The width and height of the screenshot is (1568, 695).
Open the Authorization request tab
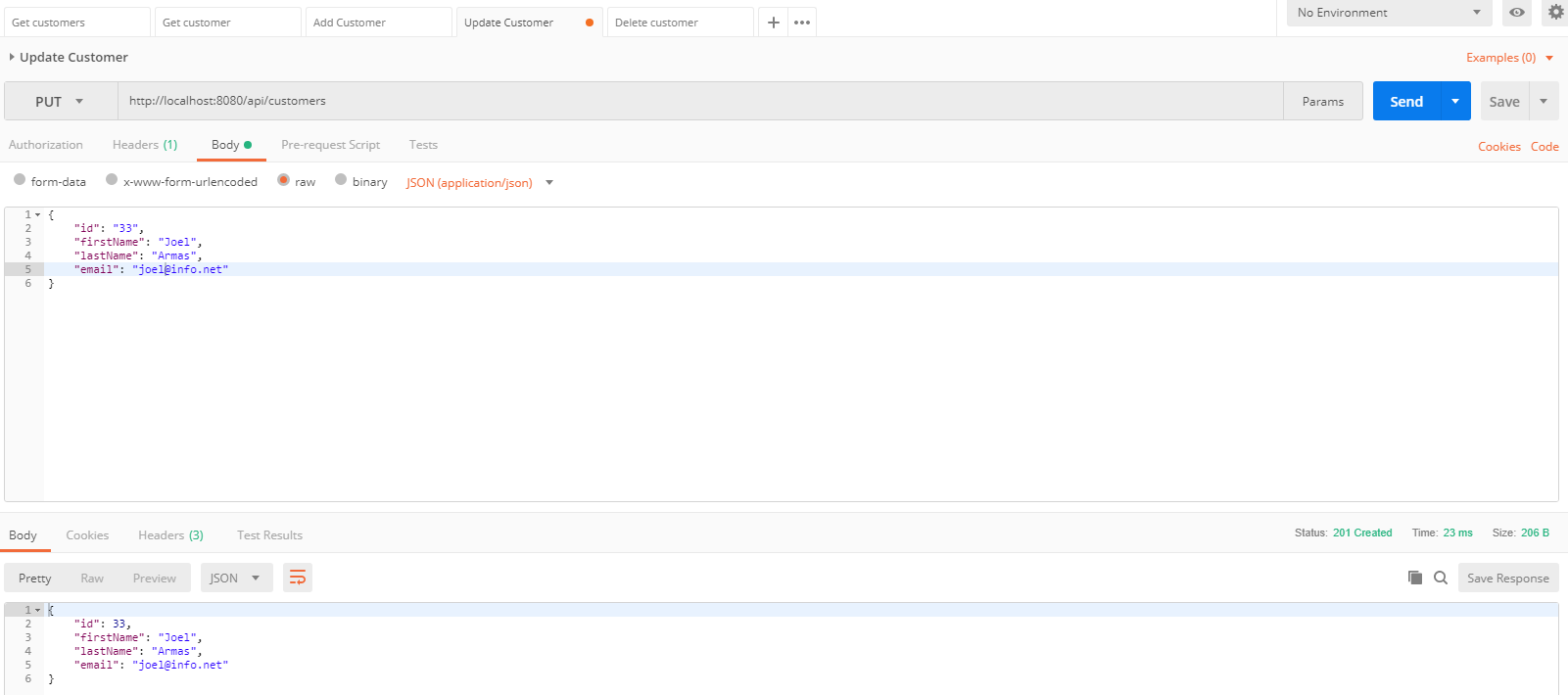click(46, 145)
